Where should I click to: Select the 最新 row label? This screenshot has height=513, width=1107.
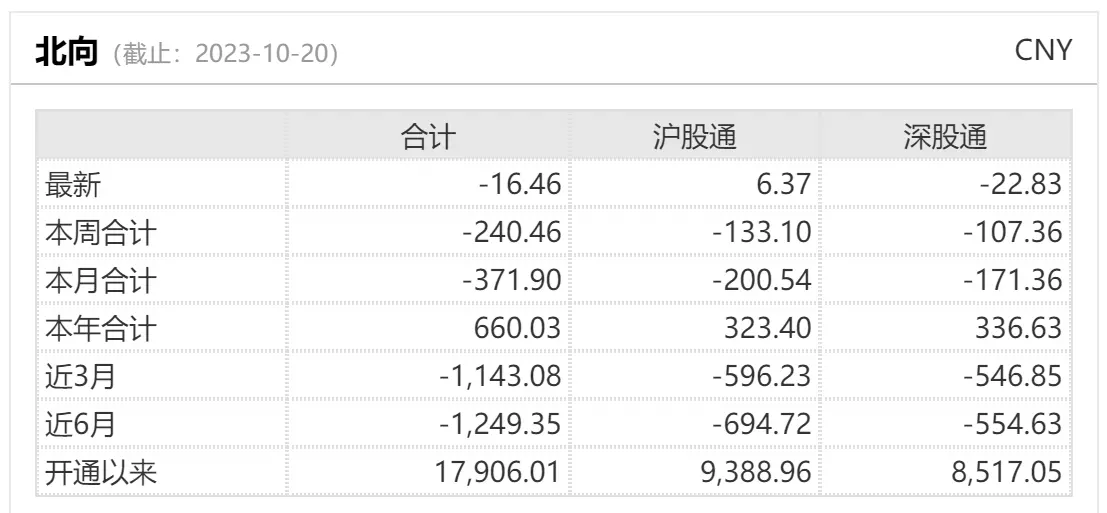click(73, 185)
